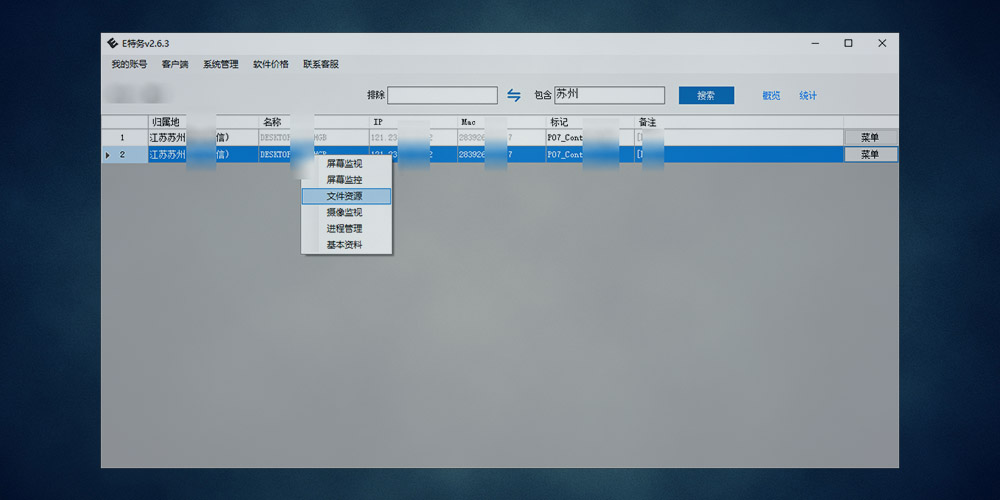Open the 客户端 menu
Screen dimensions: 1000x500
pyautogui.click(x=175, y=64)
